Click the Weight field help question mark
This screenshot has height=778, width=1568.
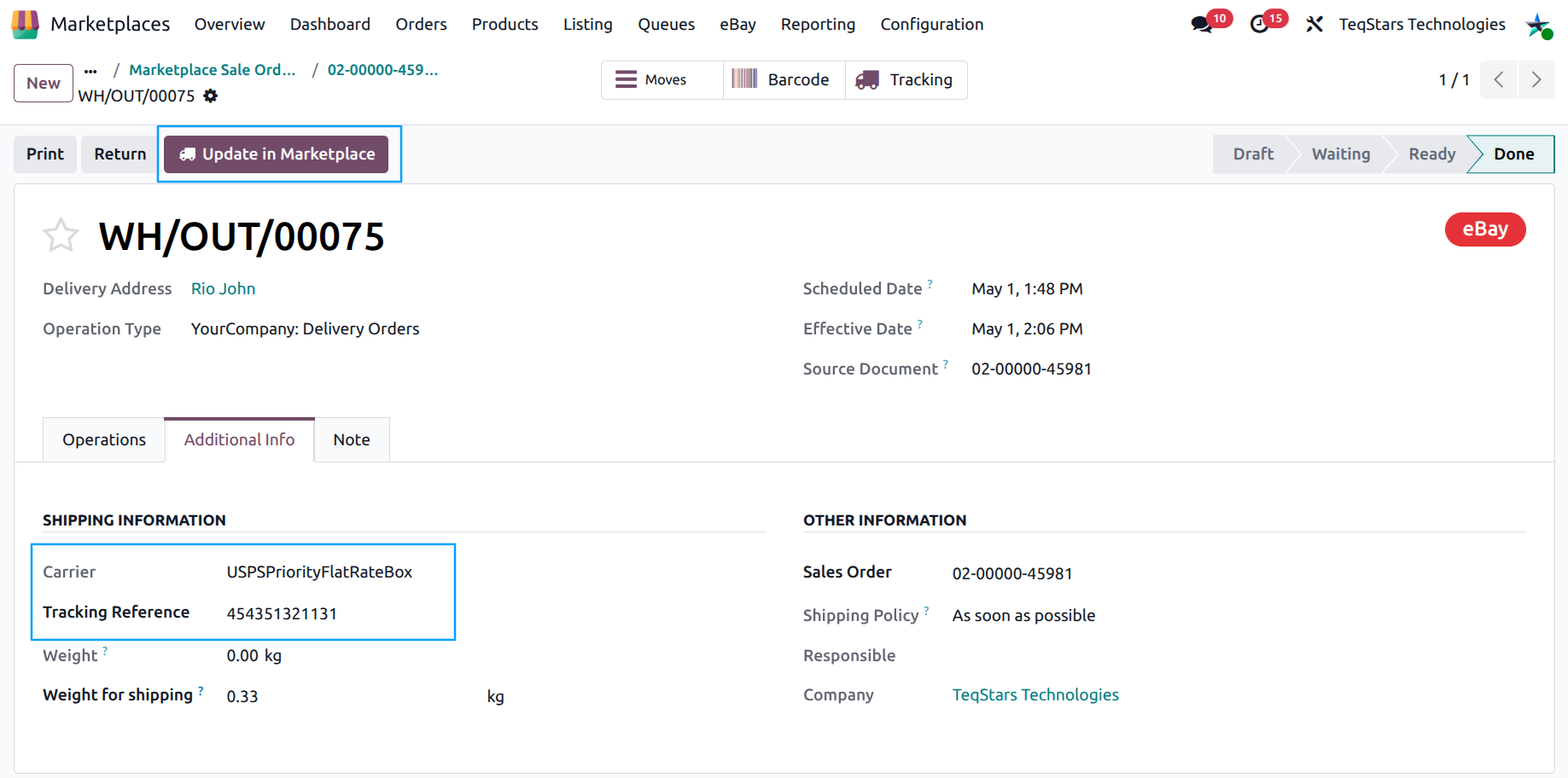pyautogui.click(x=105, y=650)
